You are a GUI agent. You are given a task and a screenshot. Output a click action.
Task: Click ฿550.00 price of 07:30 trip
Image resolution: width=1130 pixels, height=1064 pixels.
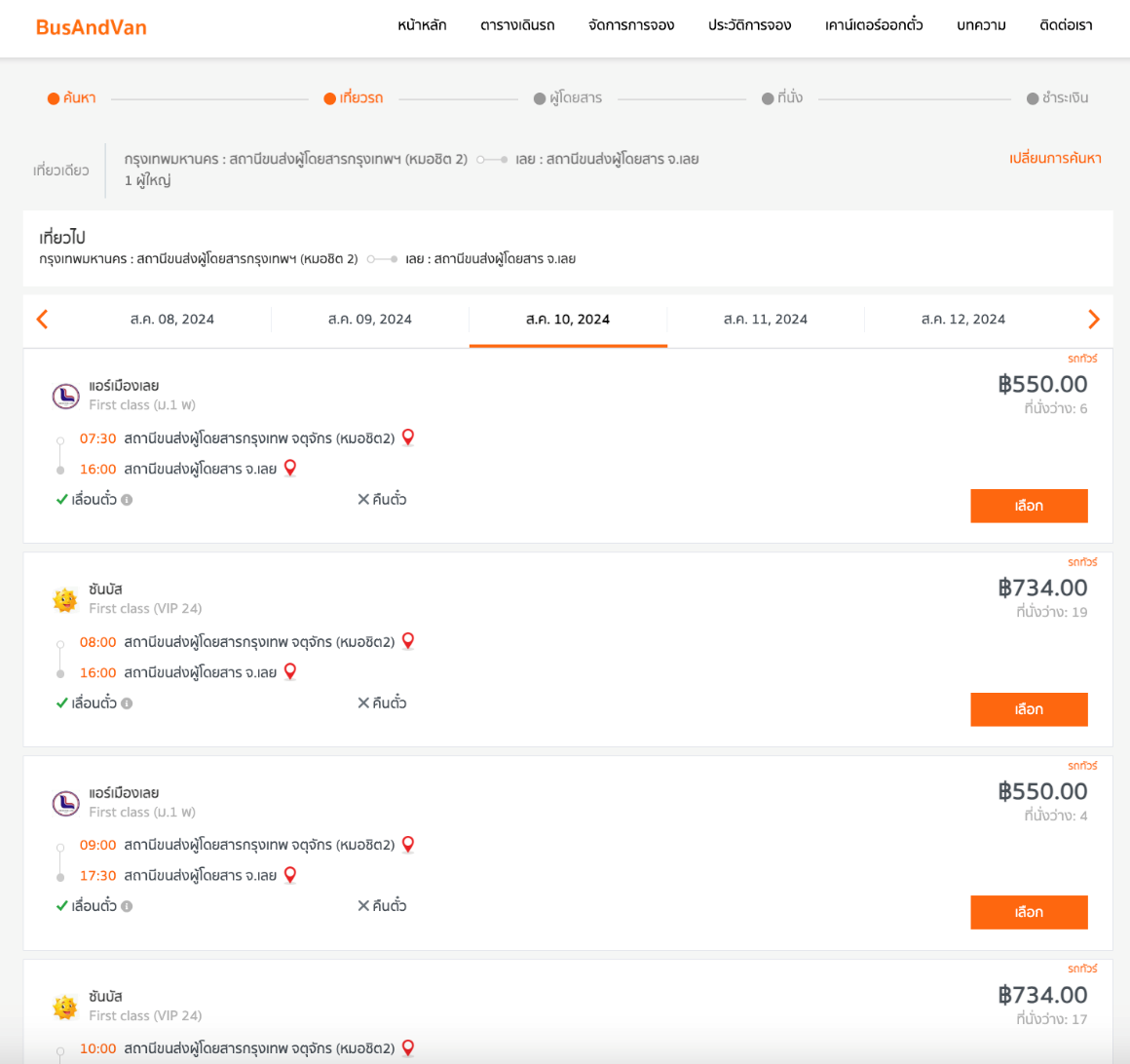(x=1042, y=384)
